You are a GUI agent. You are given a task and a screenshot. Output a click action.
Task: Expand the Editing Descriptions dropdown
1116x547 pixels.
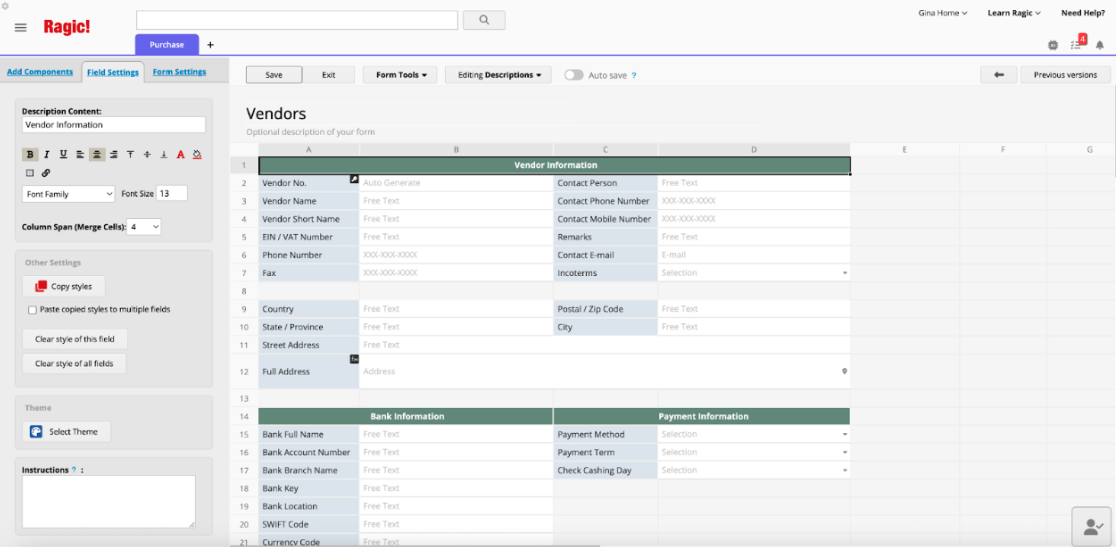(x=498, y=75)
